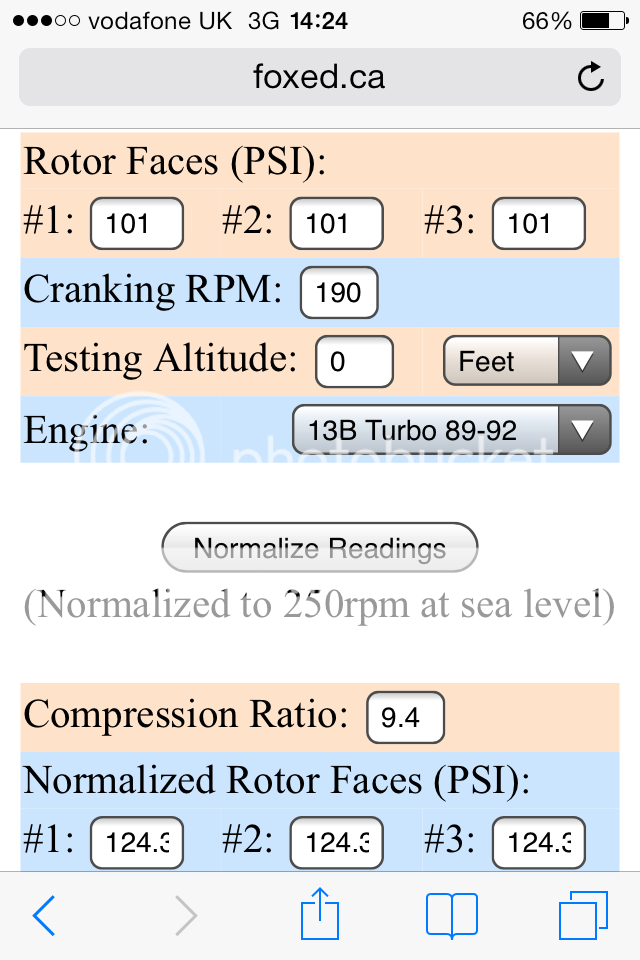The height and width of the screenshot is (960, 640).
Task: Select Normalized Rotor Face #3 field
Action: (x=538, y=843)
